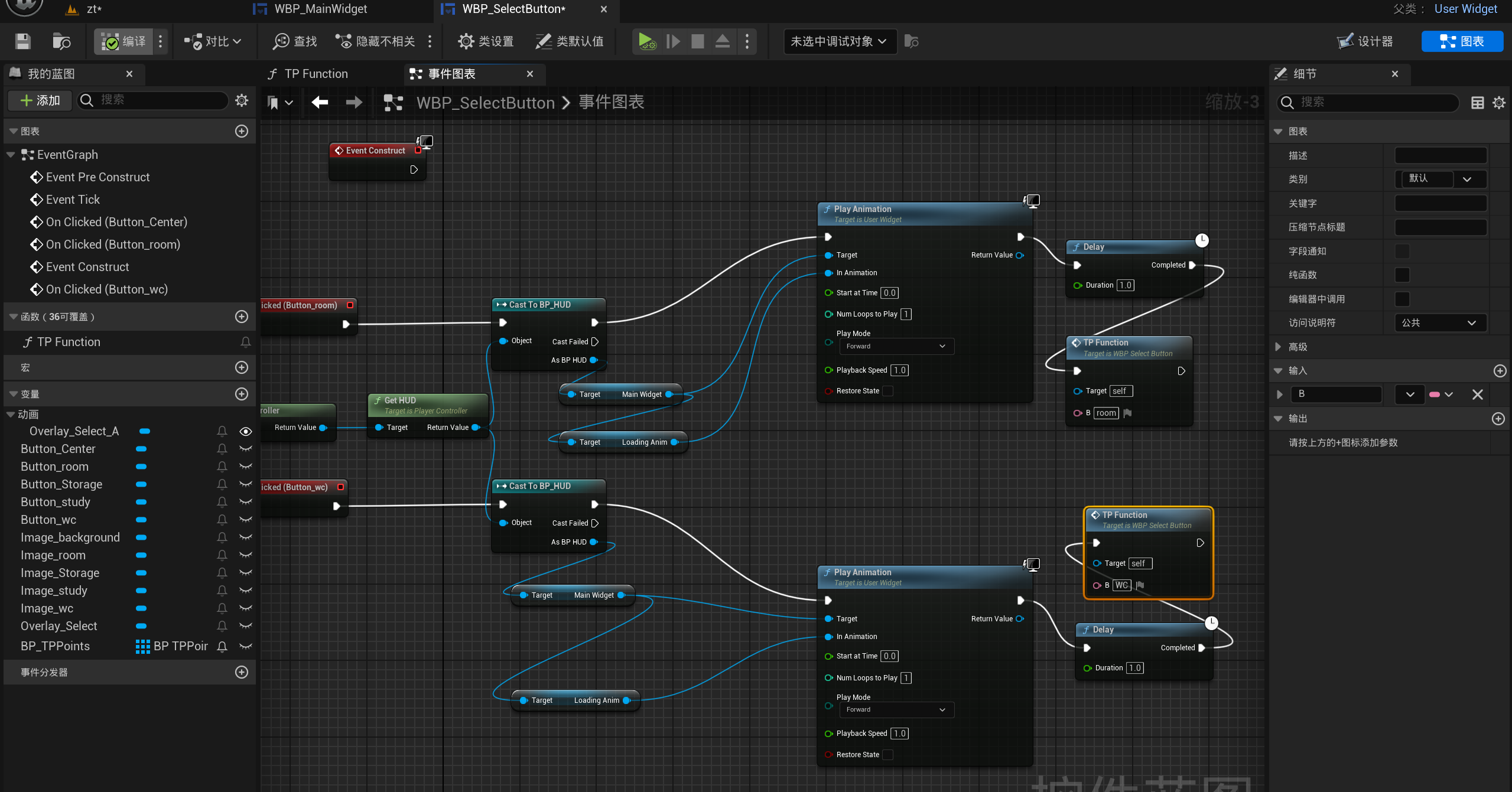Enable the pure function (纯函数) checkbox
Image resolution: width=1512 pixels, height=792 pixels.
tap(1402, 275)
